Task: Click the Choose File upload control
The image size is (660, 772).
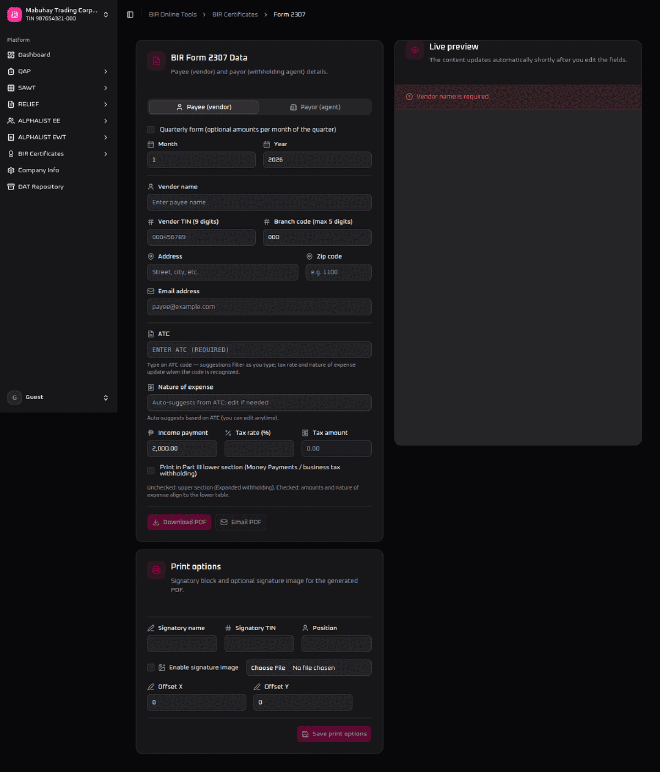Action: [x=268, y=668]
